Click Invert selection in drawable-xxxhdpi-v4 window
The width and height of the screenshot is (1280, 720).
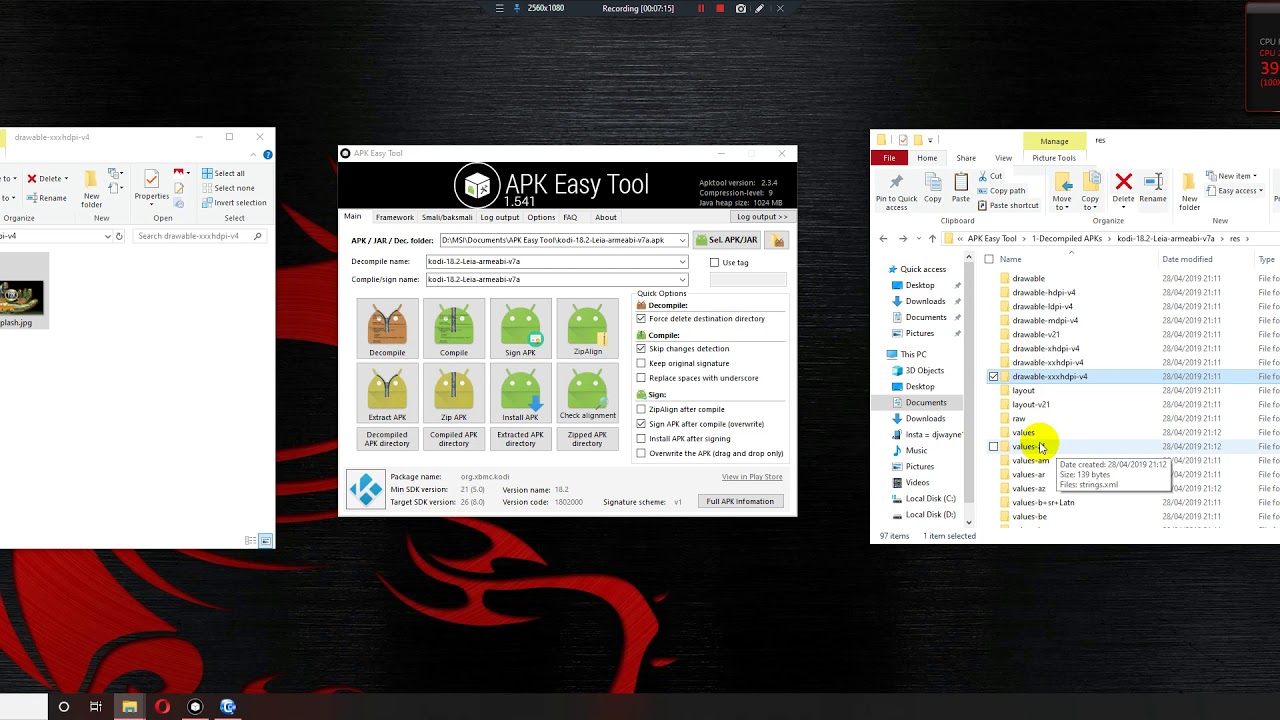[234, 202]
